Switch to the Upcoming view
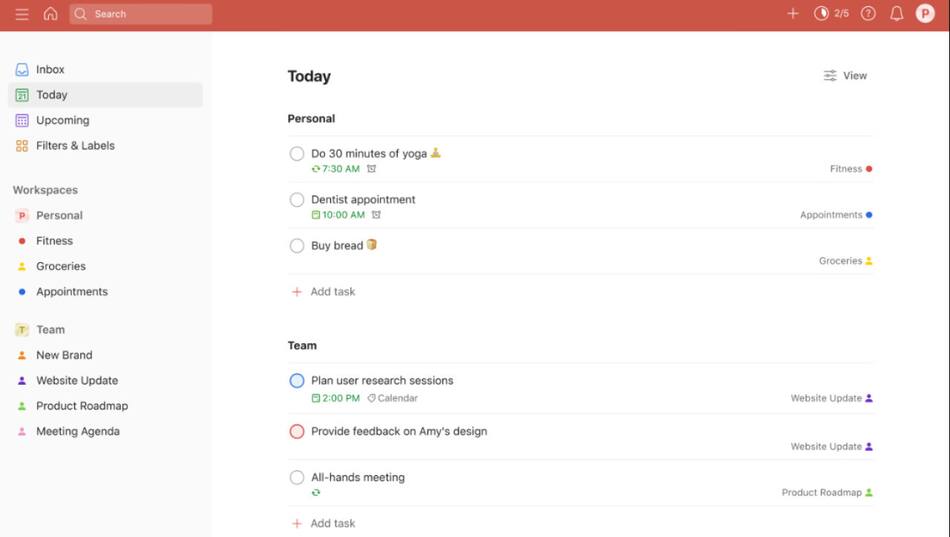 pos(62,120)
